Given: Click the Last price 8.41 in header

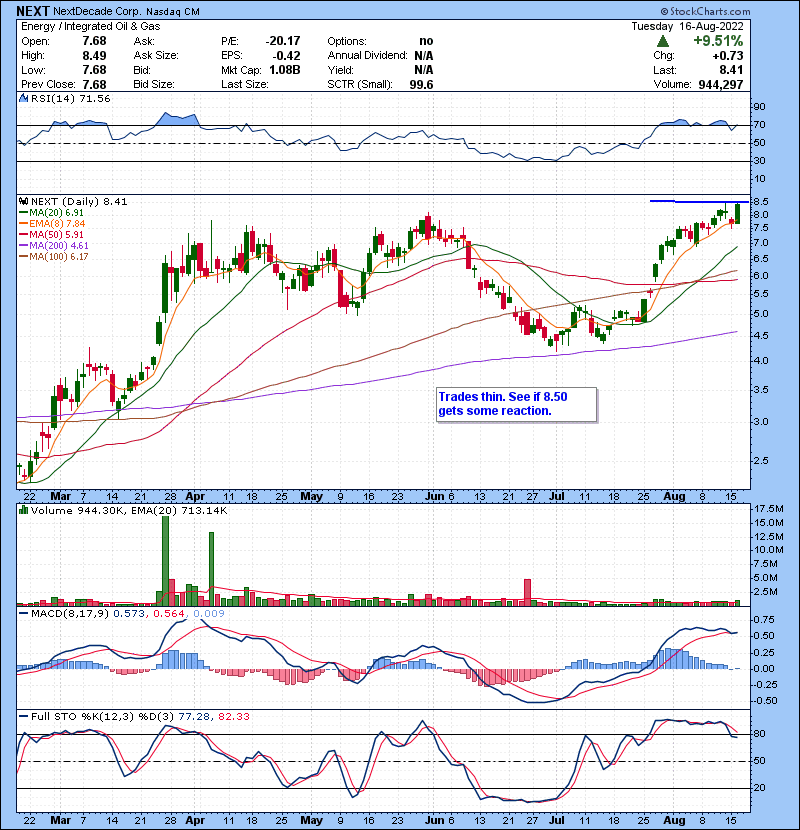Looking at the screenshot, I should click(731, 70).
